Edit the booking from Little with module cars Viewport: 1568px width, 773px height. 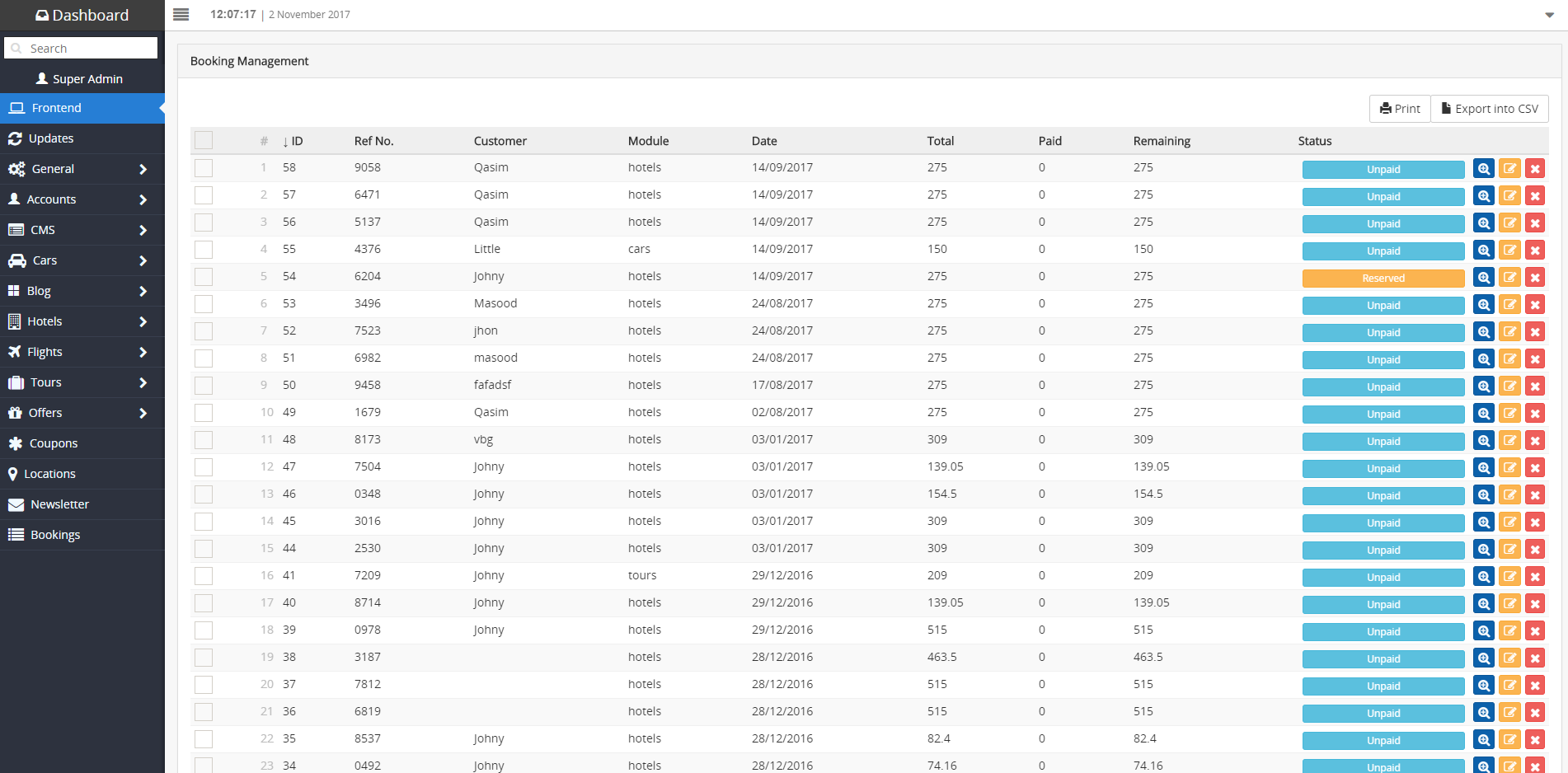click(1509, 250)
